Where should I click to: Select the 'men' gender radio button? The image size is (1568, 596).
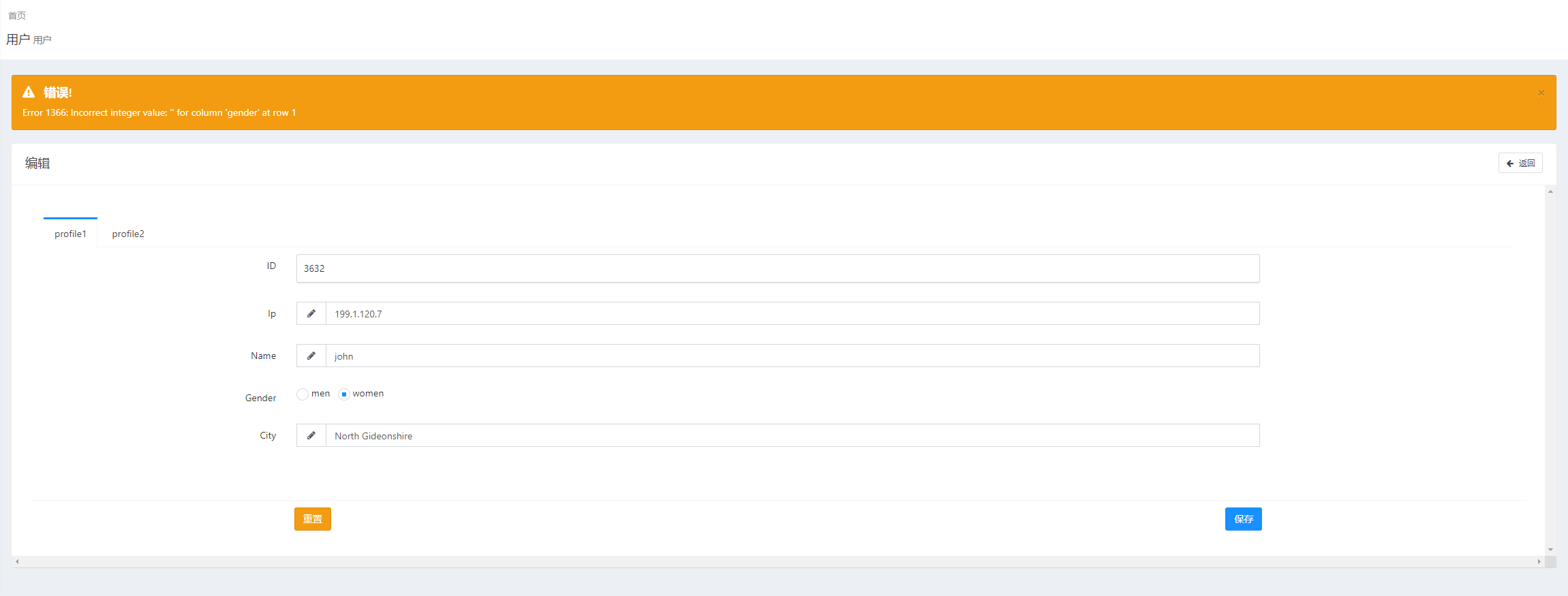point(302,394)
